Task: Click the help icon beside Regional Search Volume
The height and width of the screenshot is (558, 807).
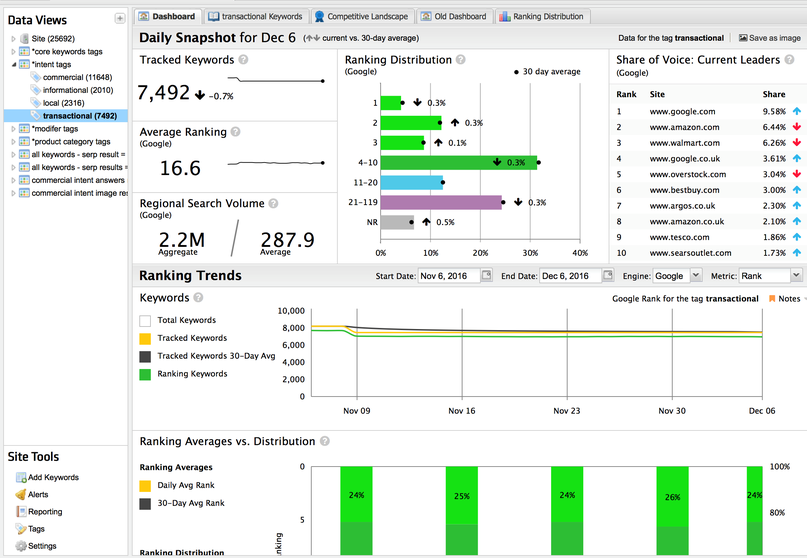Action: pos(273,203)
